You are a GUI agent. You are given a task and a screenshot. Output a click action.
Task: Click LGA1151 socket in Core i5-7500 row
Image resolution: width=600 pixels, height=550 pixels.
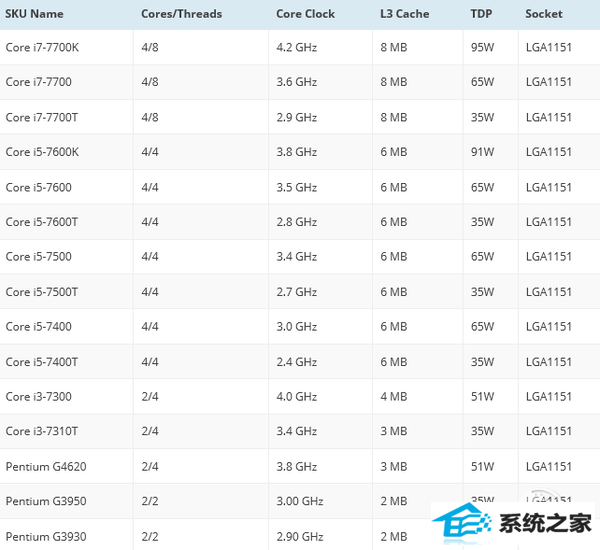tap(548, 256)
